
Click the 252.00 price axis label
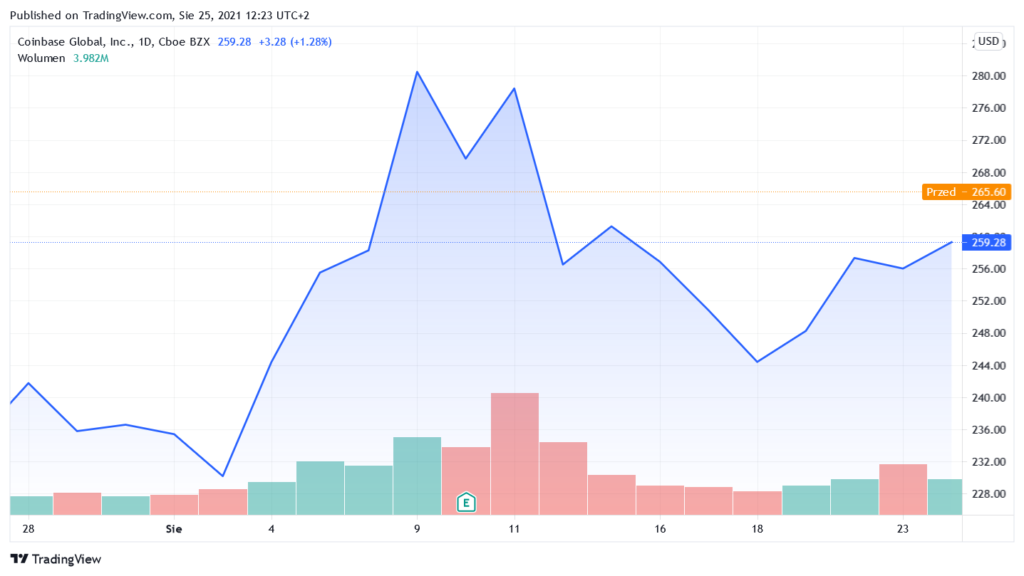tap(989, 301)
